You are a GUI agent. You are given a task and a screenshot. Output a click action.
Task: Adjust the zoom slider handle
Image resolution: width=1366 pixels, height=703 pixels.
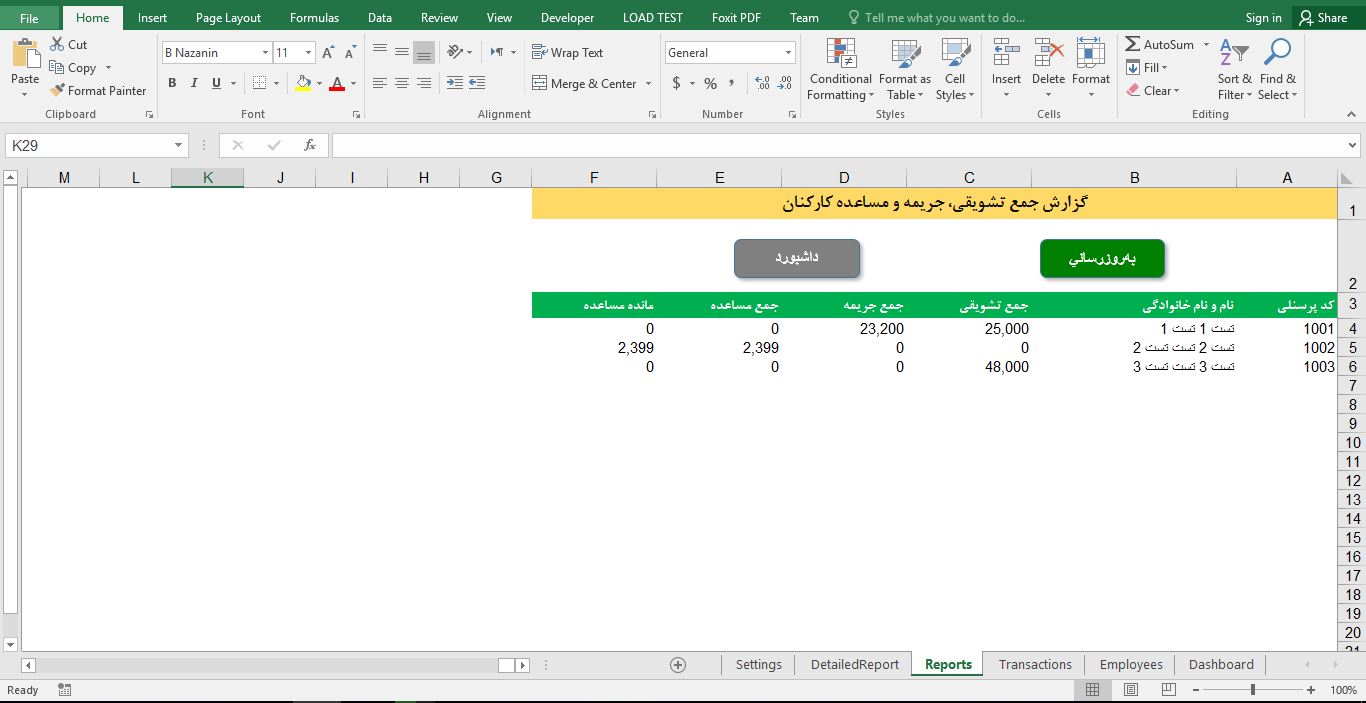click(x=1253, y=690)
